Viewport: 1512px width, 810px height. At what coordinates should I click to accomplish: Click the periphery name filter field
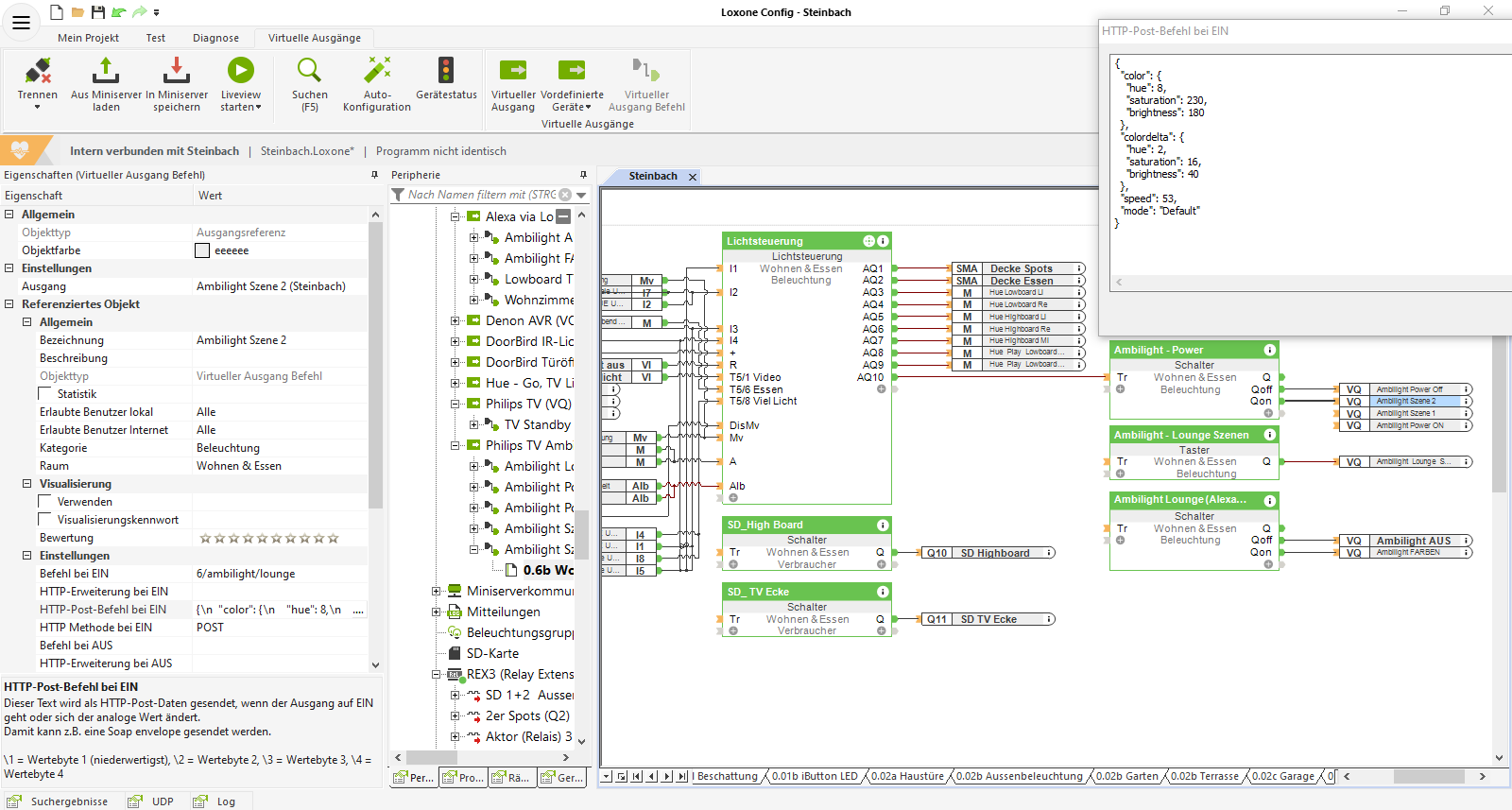tap(482, 195)
